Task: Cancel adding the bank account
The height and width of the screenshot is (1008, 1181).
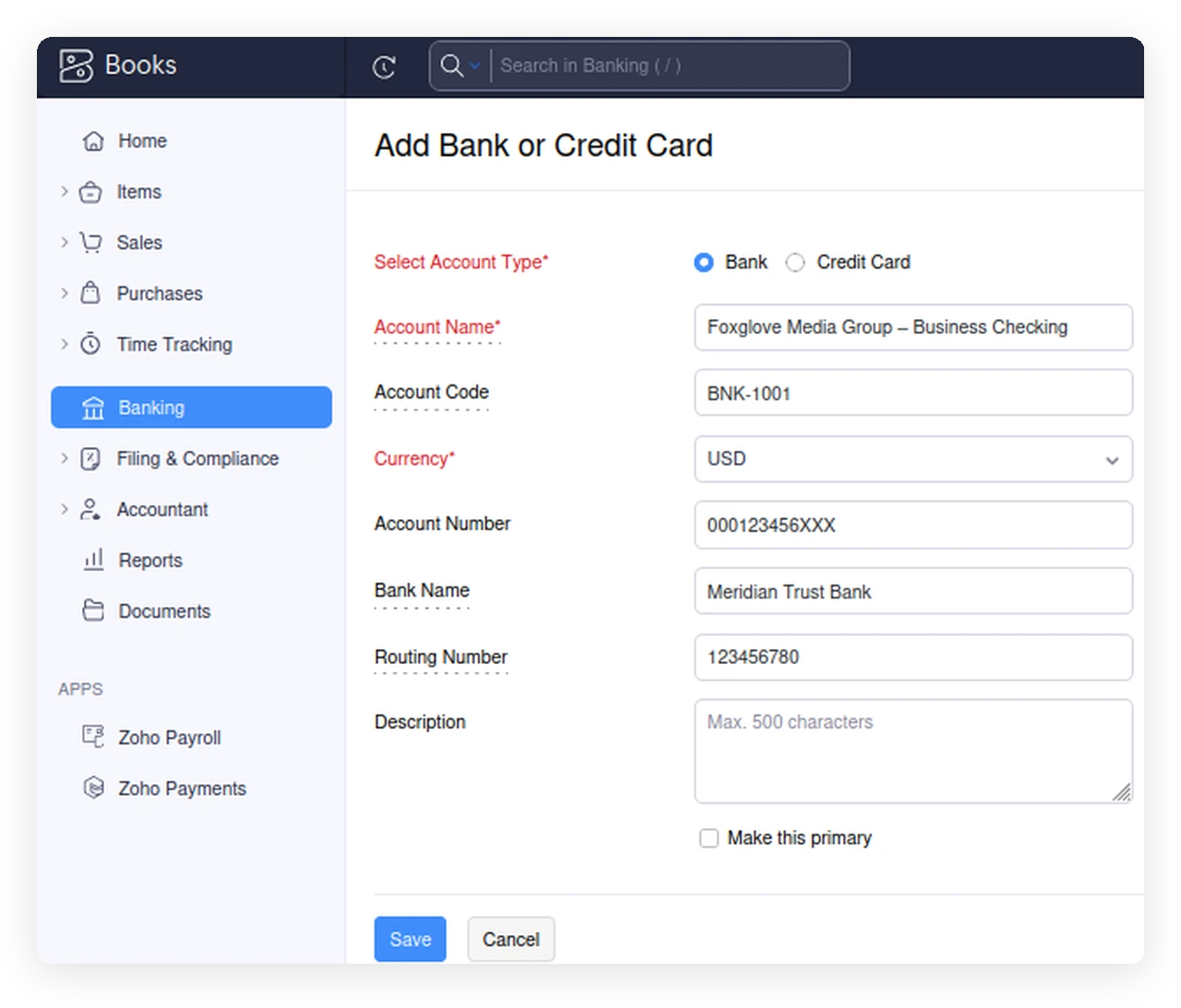Action: tap(511, 939)
